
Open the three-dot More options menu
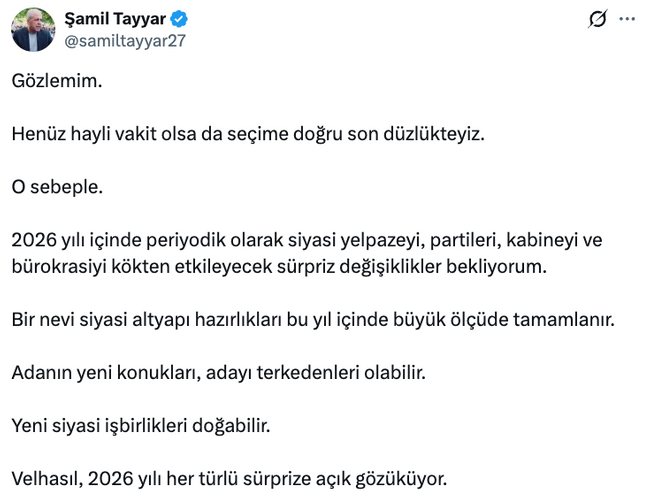click(627, 19)
